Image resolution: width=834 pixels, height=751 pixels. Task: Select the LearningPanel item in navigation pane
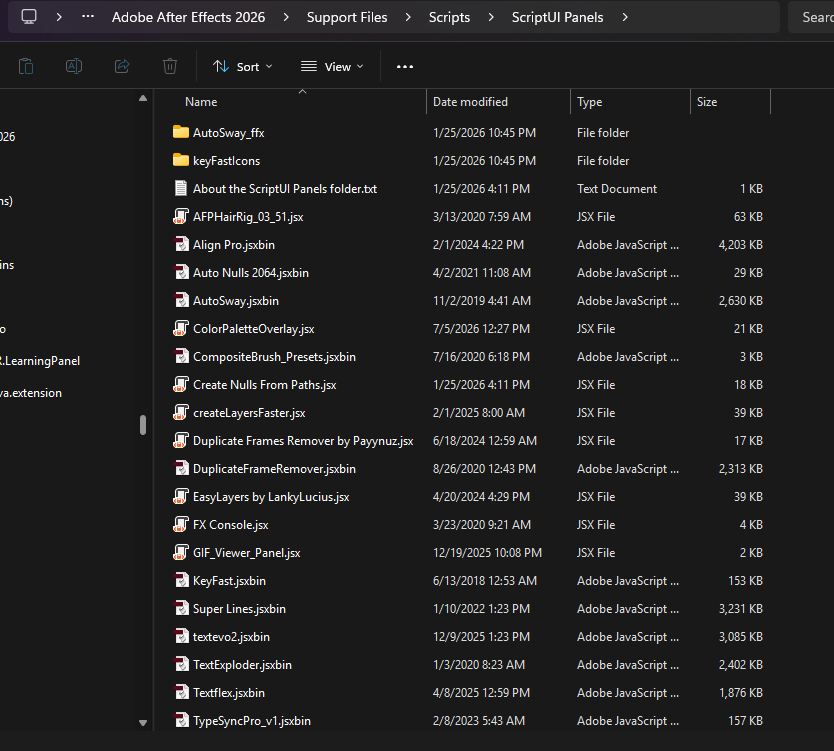coord(40,361)
